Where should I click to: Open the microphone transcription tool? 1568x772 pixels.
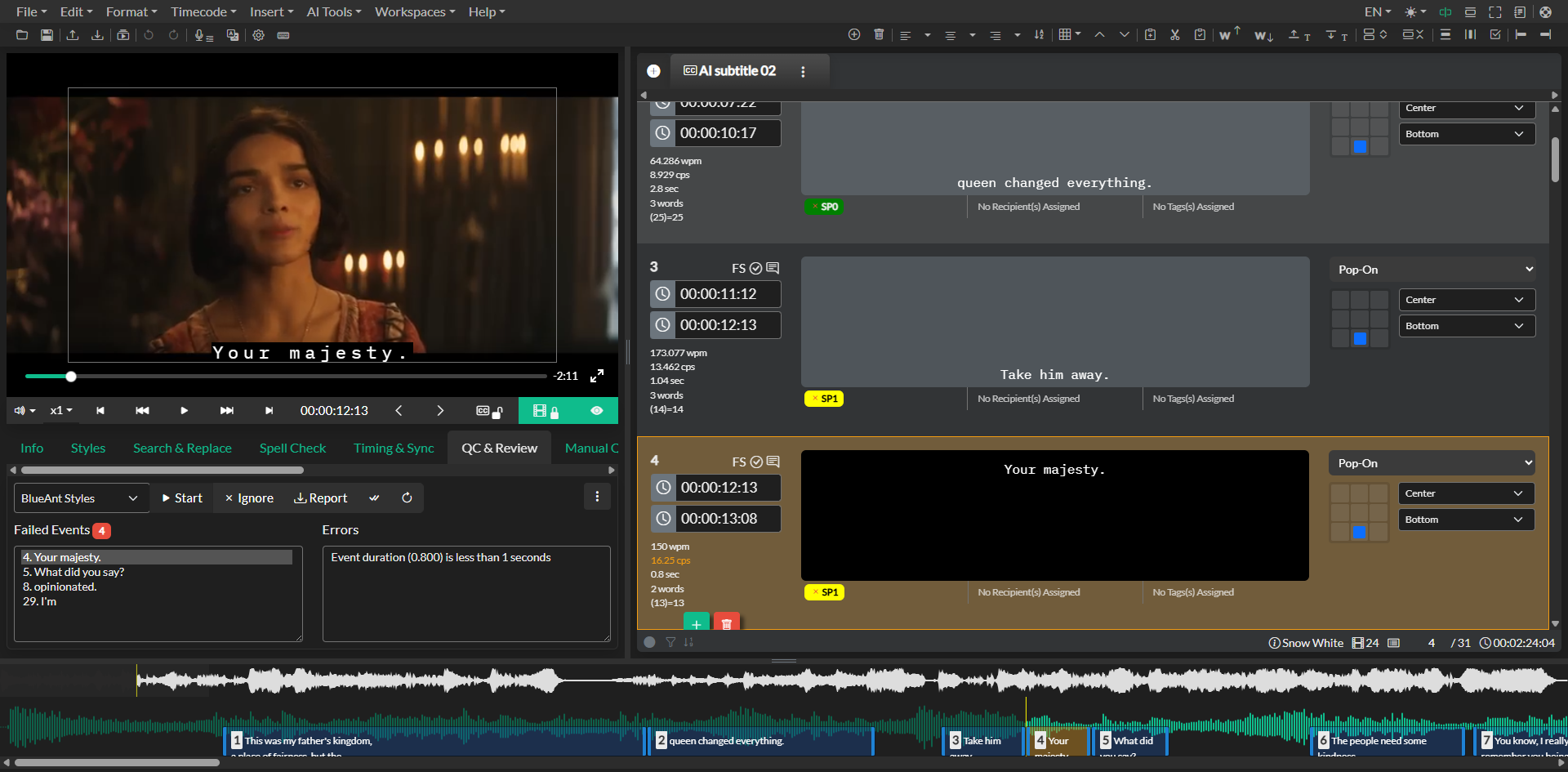203,35
